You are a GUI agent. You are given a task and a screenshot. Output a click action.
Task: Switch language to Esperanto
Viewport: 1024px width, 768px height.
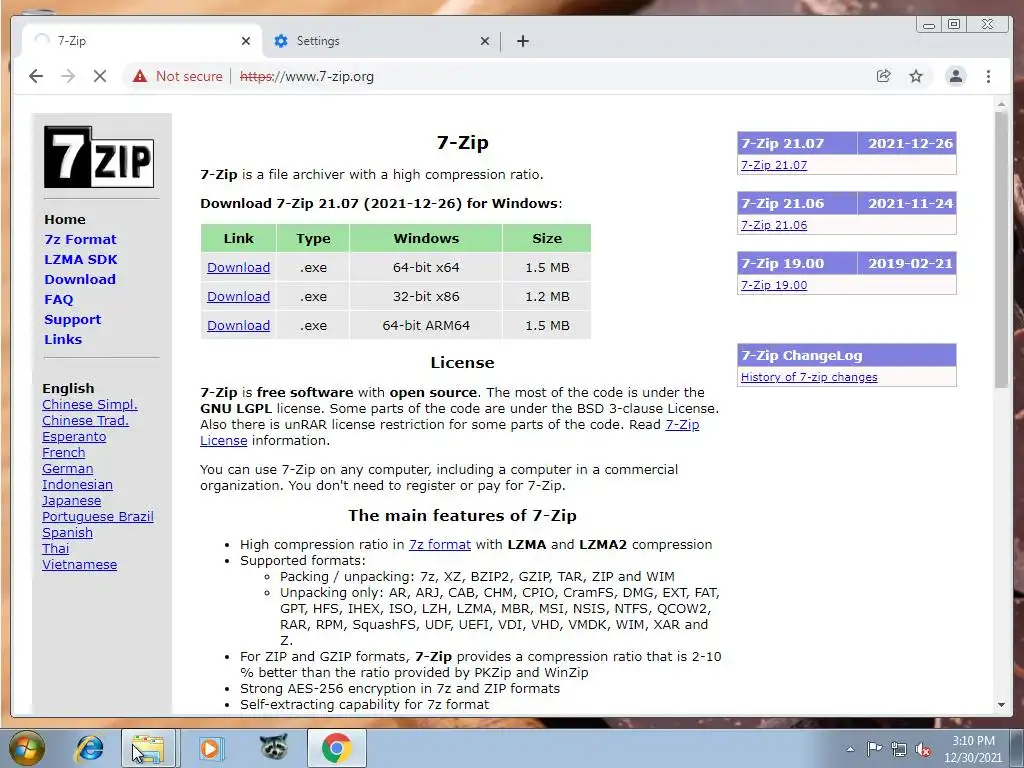(74, 437)
